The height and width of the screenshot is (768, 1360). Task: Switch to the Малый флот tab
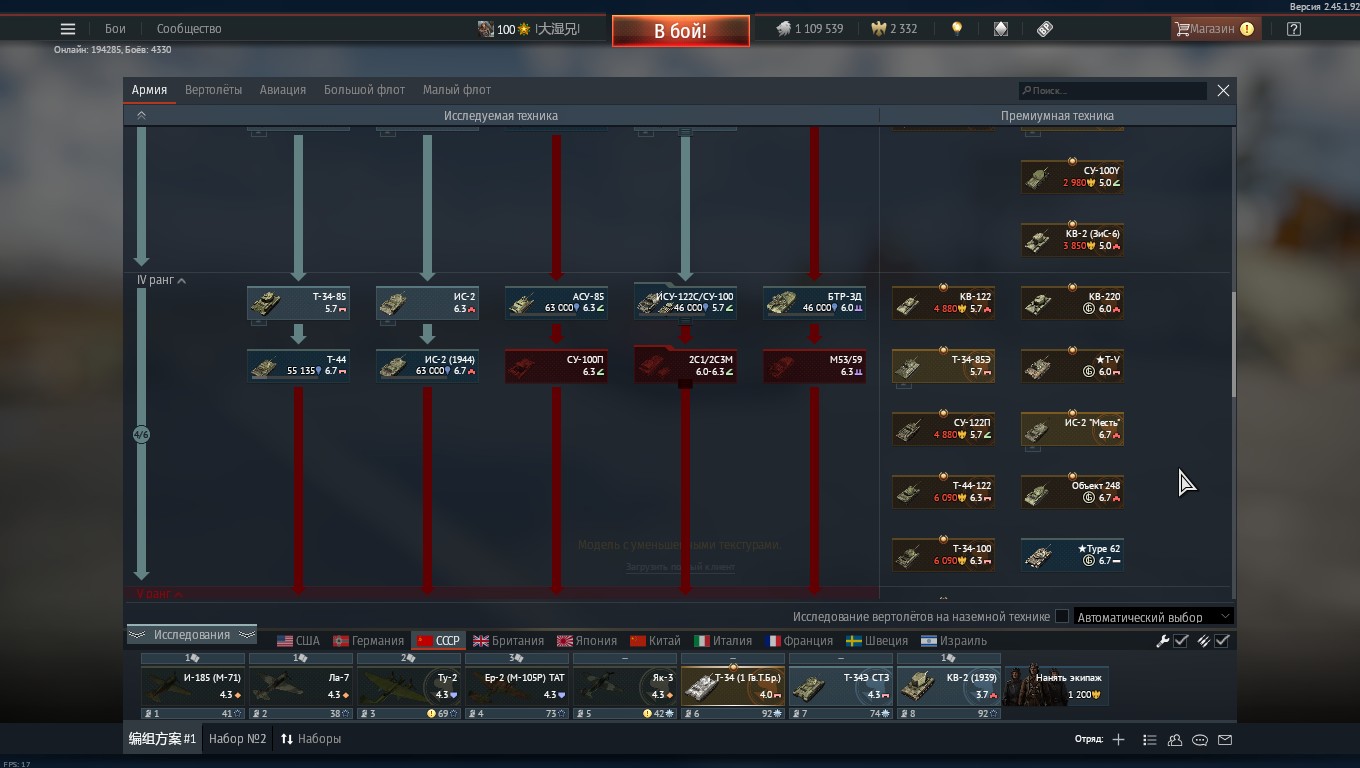(457, 90)
